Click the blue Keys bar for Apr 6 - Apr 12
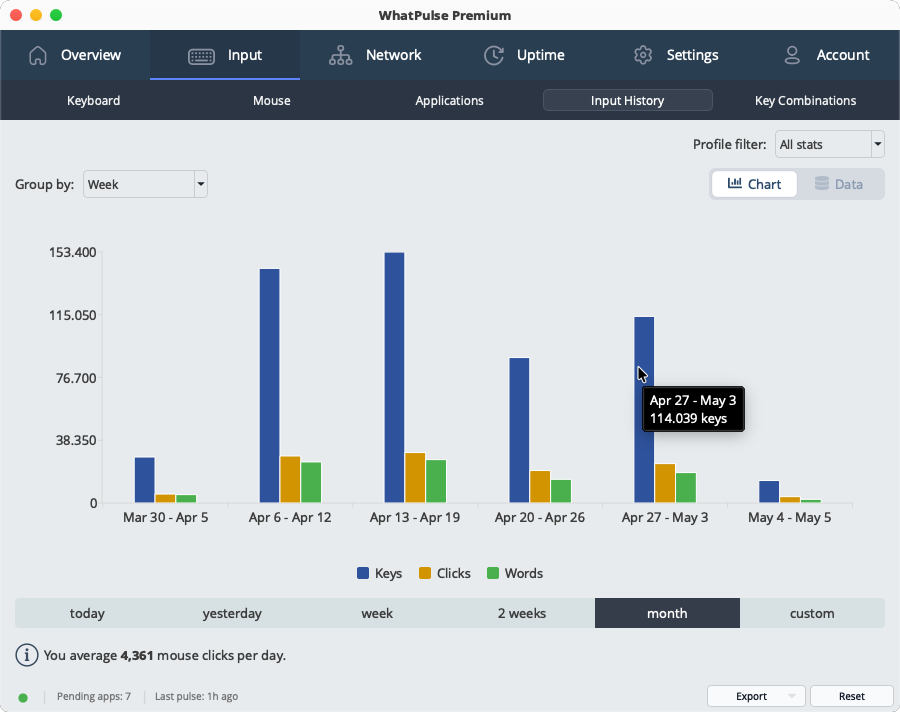The height and width of the screenshot is (712, 900). [x=270, y=386]
